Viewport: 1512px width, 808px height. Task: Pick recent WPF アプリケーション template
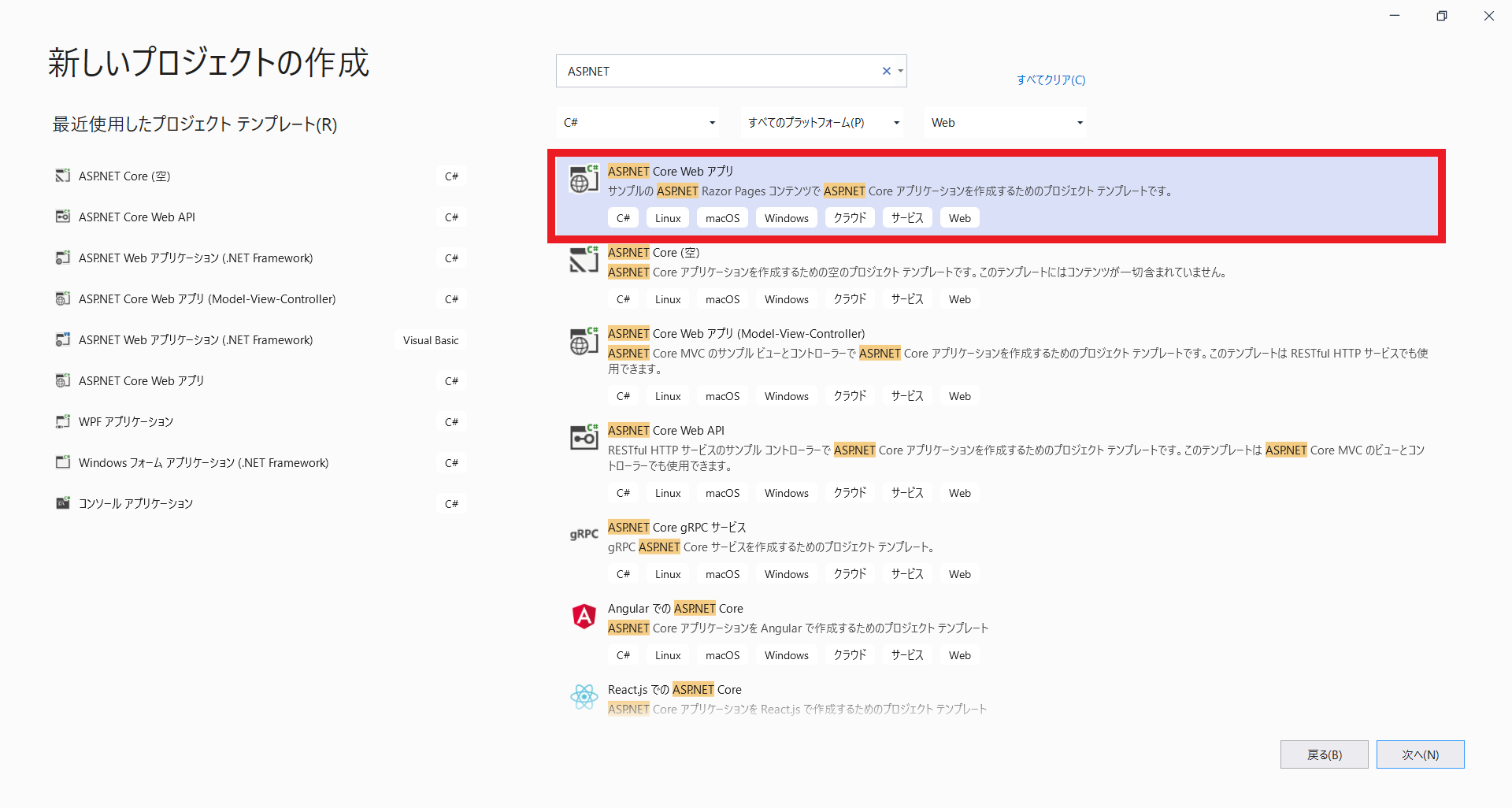[126, 421]
